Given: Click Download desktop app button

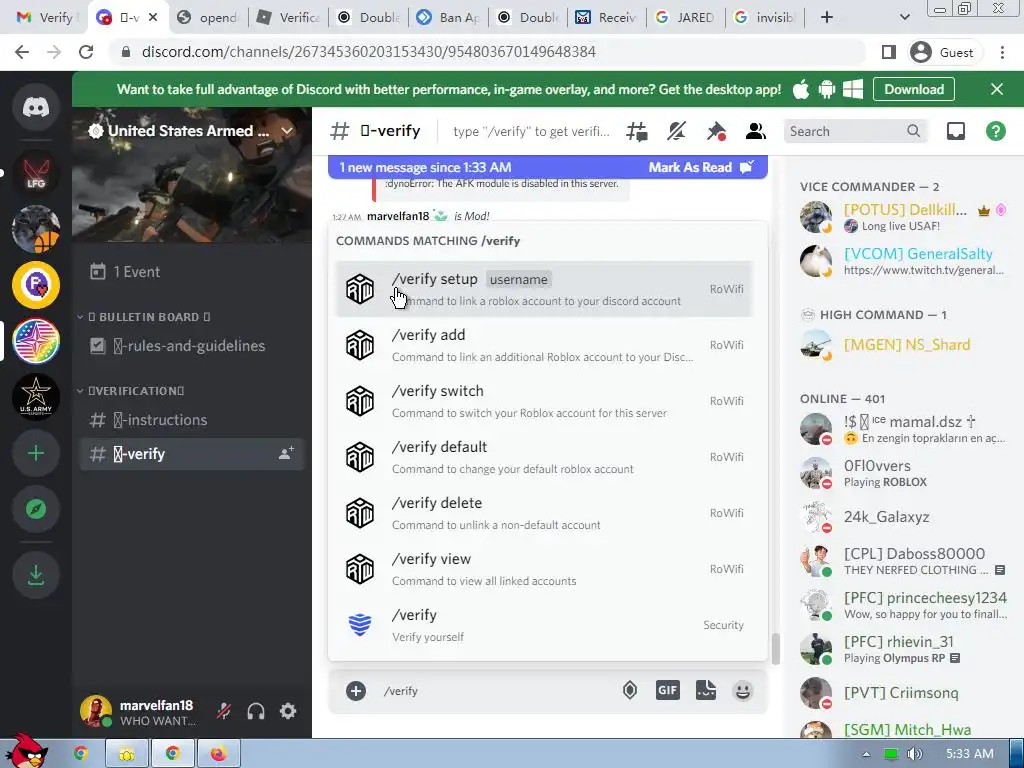Looking at the screenshot, I should click(x=914, y=89).
